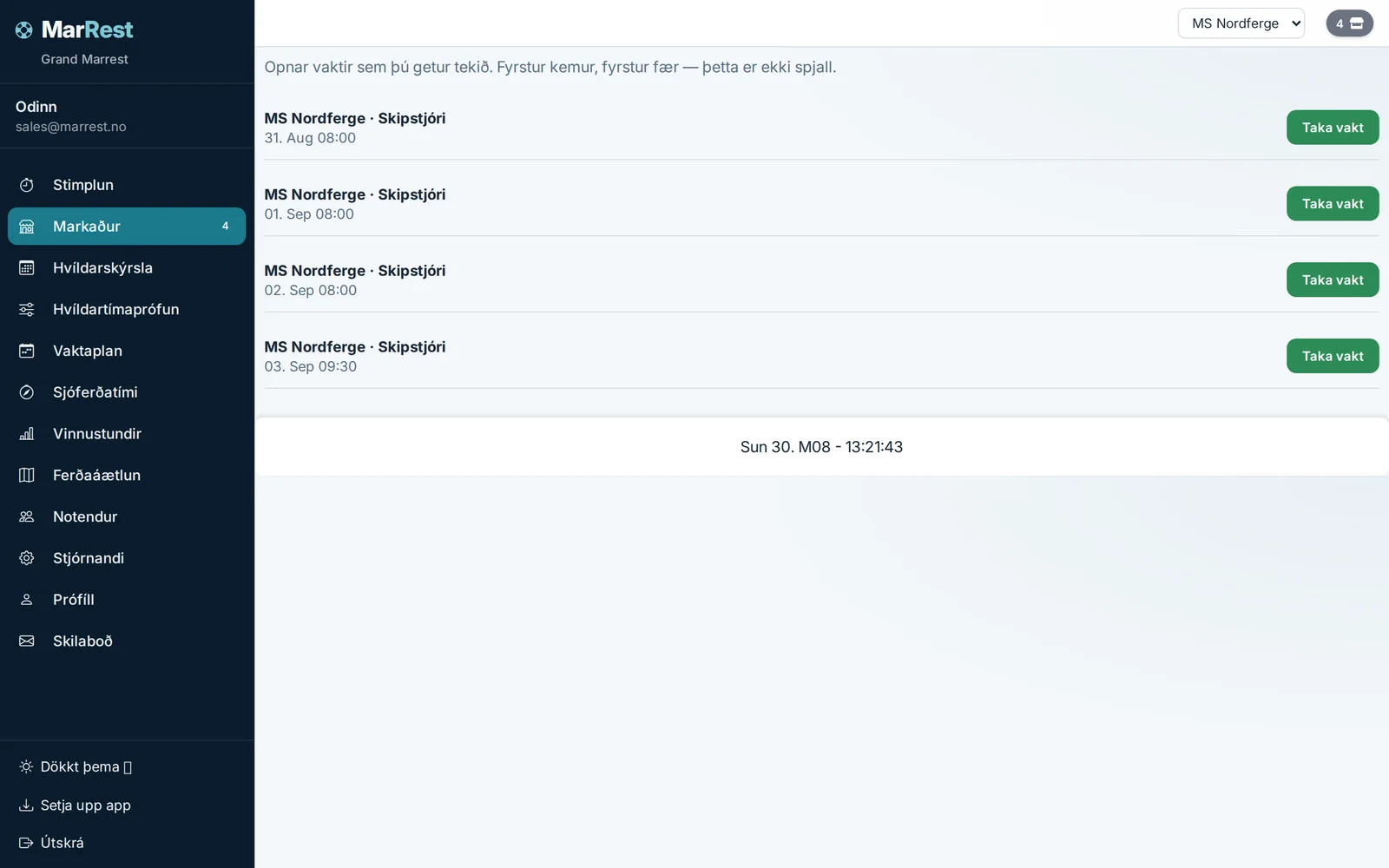Click the MarRest brand name
Image resolution: width=1389 pixels, height=868 pixels.
[x=87, y=30]
